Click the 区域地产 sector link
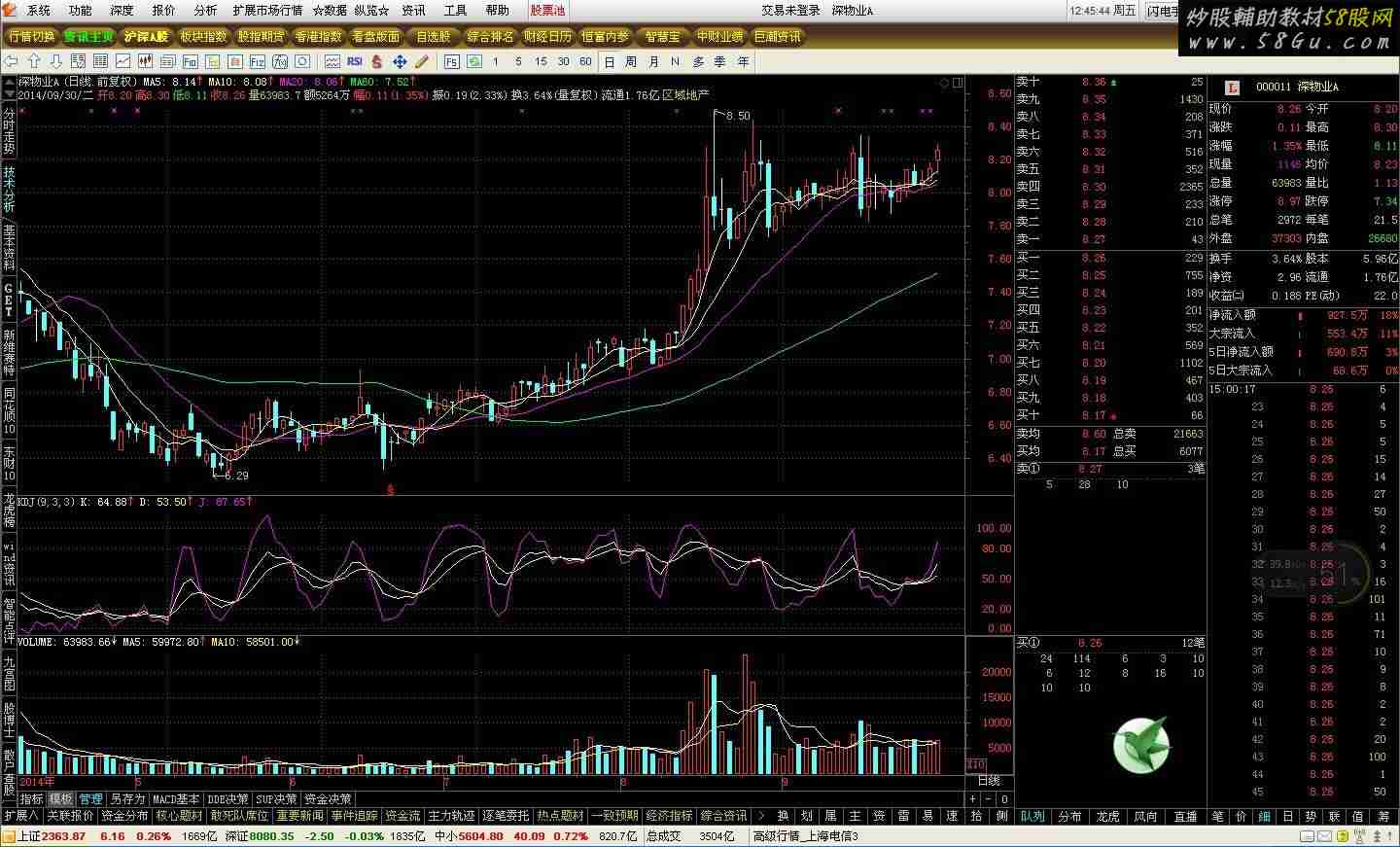This screenshot has width=1400, height=847. 686,95
